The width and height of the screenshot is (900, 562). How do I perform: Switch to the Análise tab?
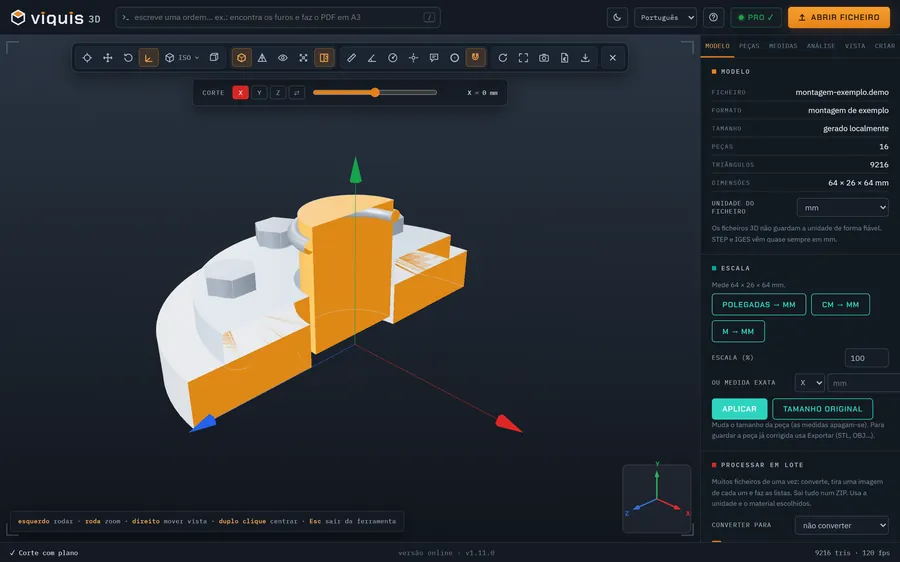pos(821,46)
